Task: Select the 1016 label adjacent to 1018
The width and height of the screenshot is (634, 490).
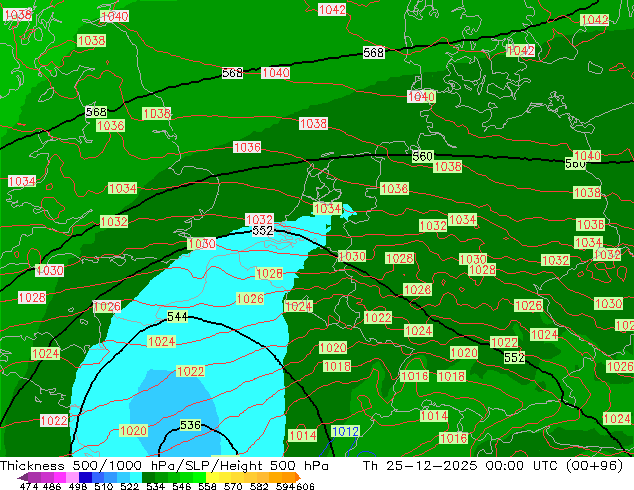Action: coord(414,376)
